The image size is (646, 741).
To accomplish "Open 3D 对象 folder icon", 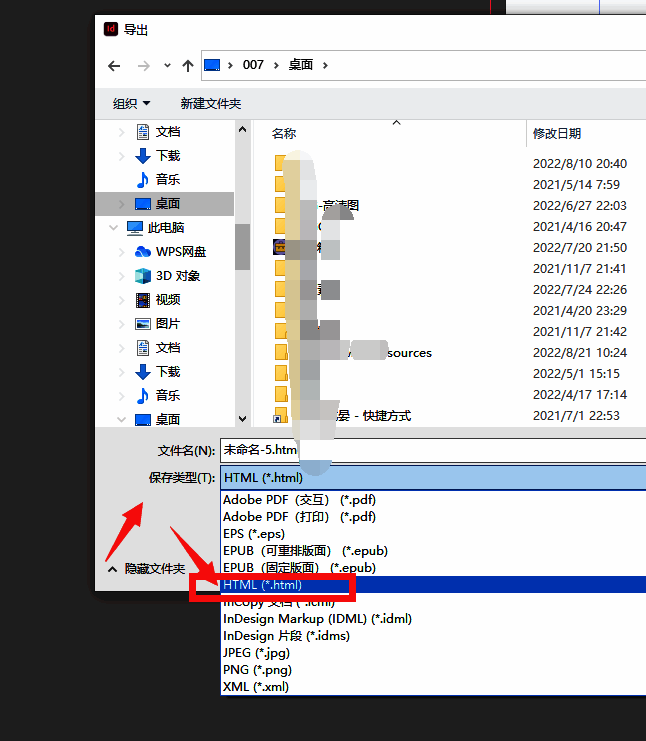I will click(x=143, y=276).
